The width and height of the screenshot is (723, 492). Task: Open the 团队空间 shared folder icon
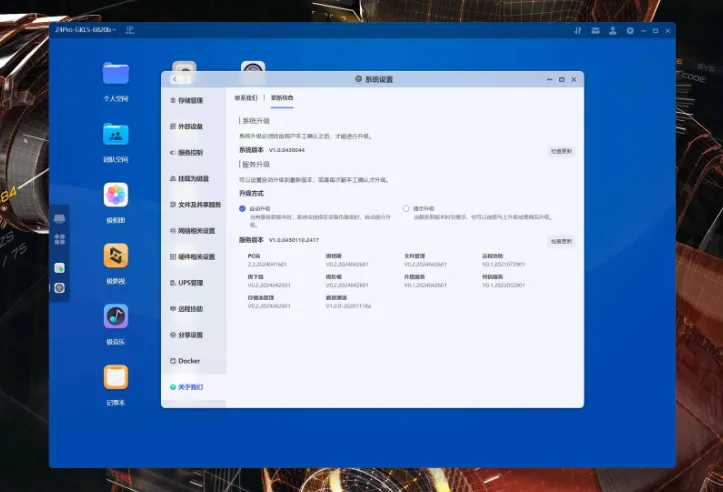click(116, 134)
